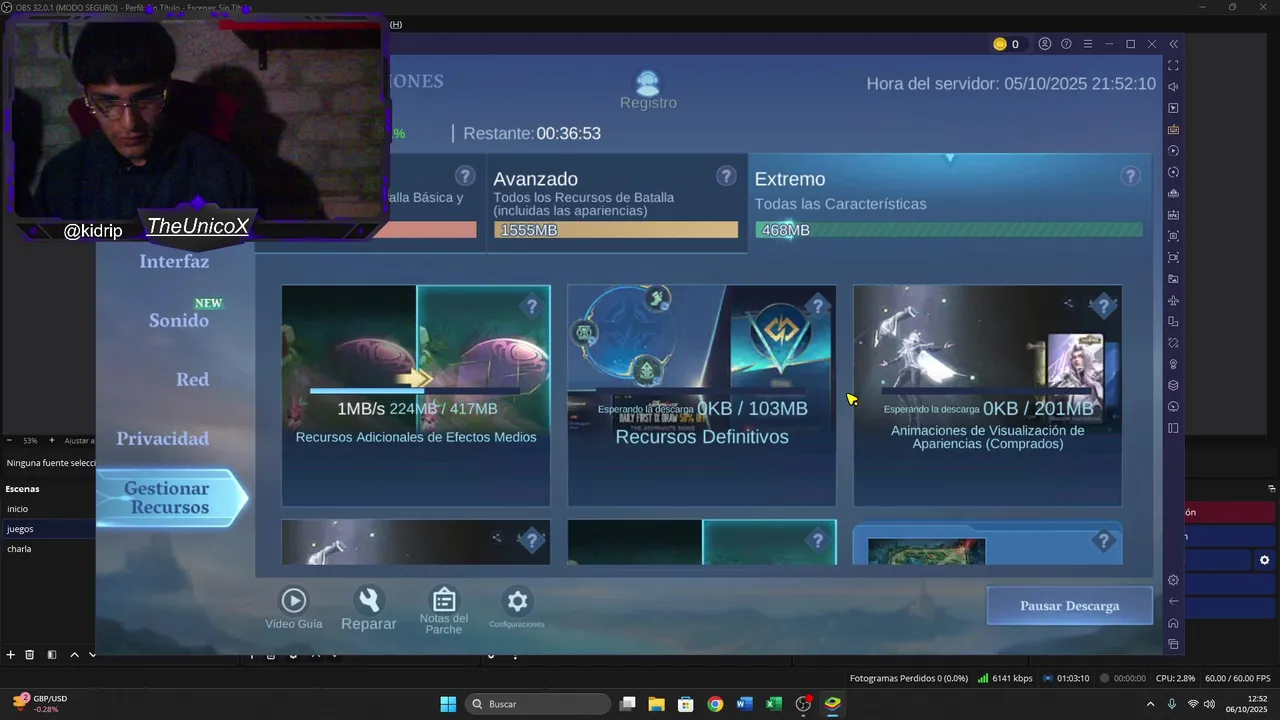The width and height of the screenshot is (1280, 720).
Task: Click share icon on Animaciones de Visualización card
Action: 1068,303
